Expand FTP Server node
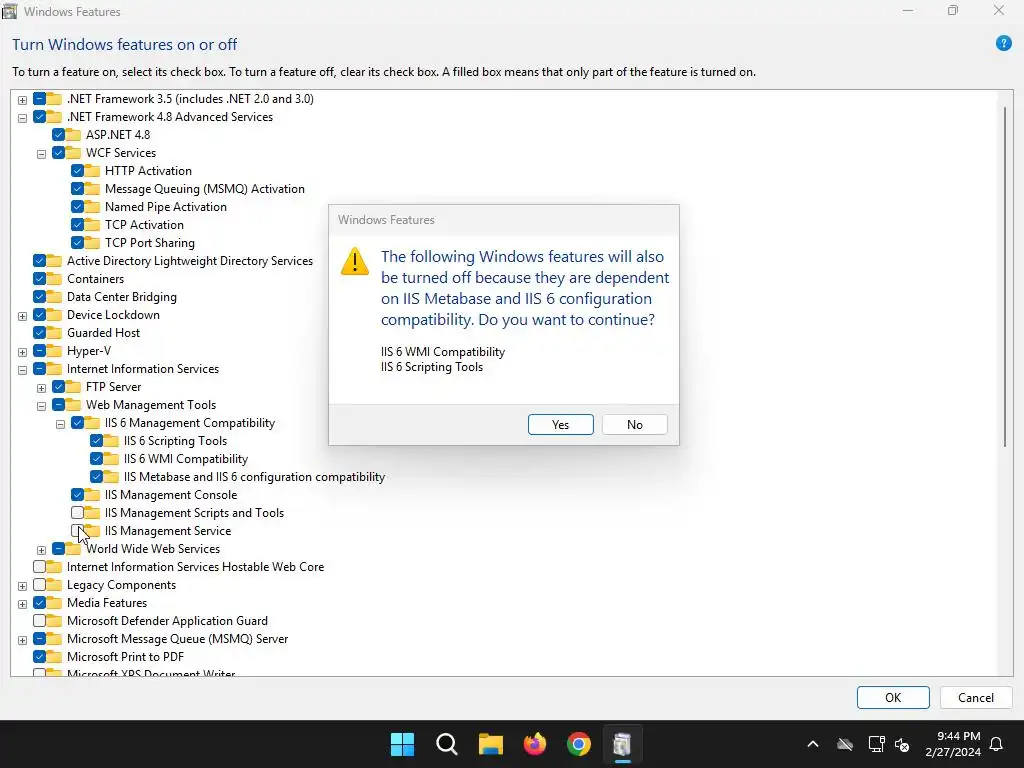1024x768 pixels. coord(41,388)
